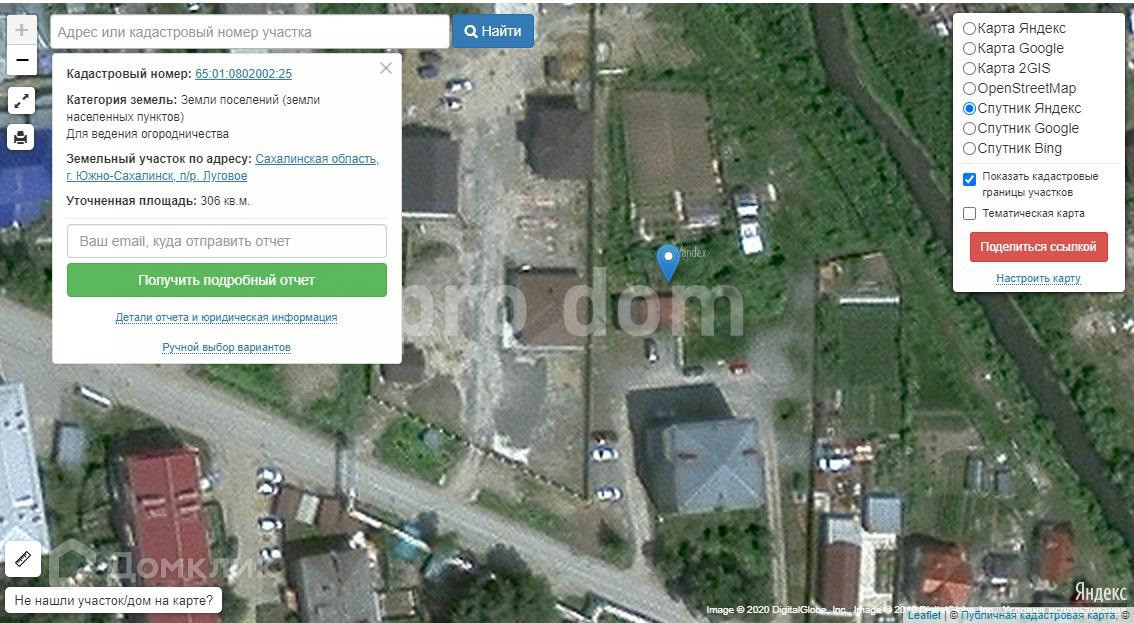This screenshot has width=1134, height=623.
Task: Click the Получить подробный отчет button
Action: pyautogui.click(x=226, y=281)
